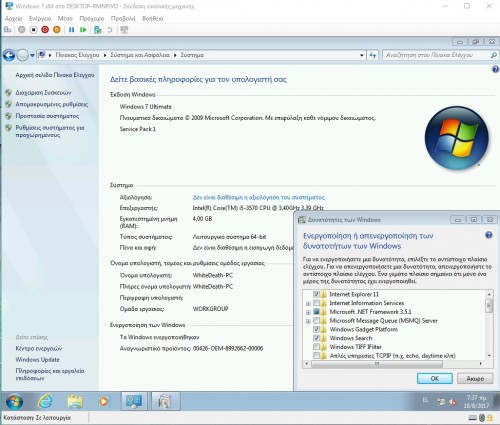
Task: Open the Windows Update link
Action: [x=37, y=360]
